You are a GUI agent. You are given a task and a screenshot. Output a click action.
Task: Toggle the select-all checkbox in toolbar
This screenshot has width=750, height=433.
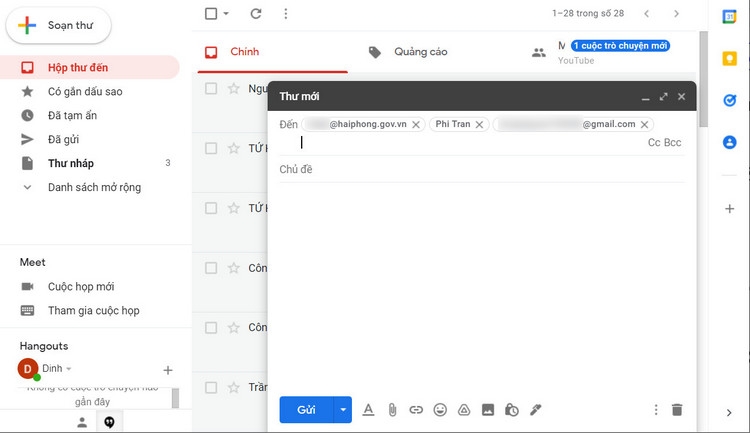211,13
